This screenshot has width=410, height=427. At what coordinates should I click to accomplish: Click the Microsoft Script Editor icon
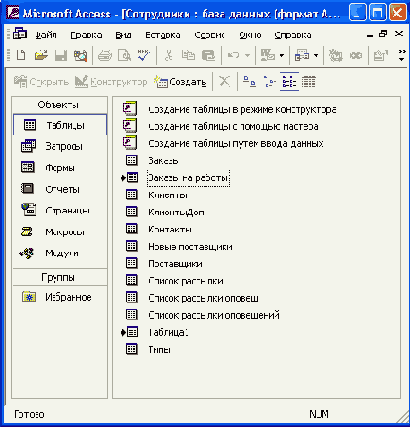click(356, 55)
